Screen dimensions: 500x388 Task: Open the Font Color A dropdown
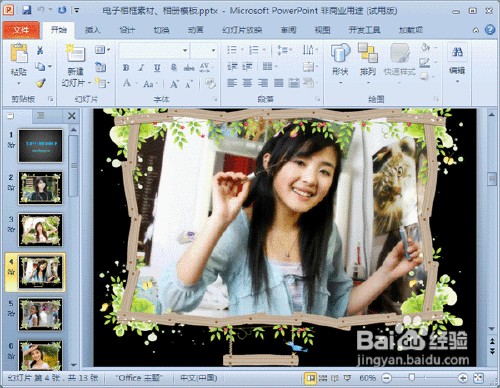pos(129,83)
